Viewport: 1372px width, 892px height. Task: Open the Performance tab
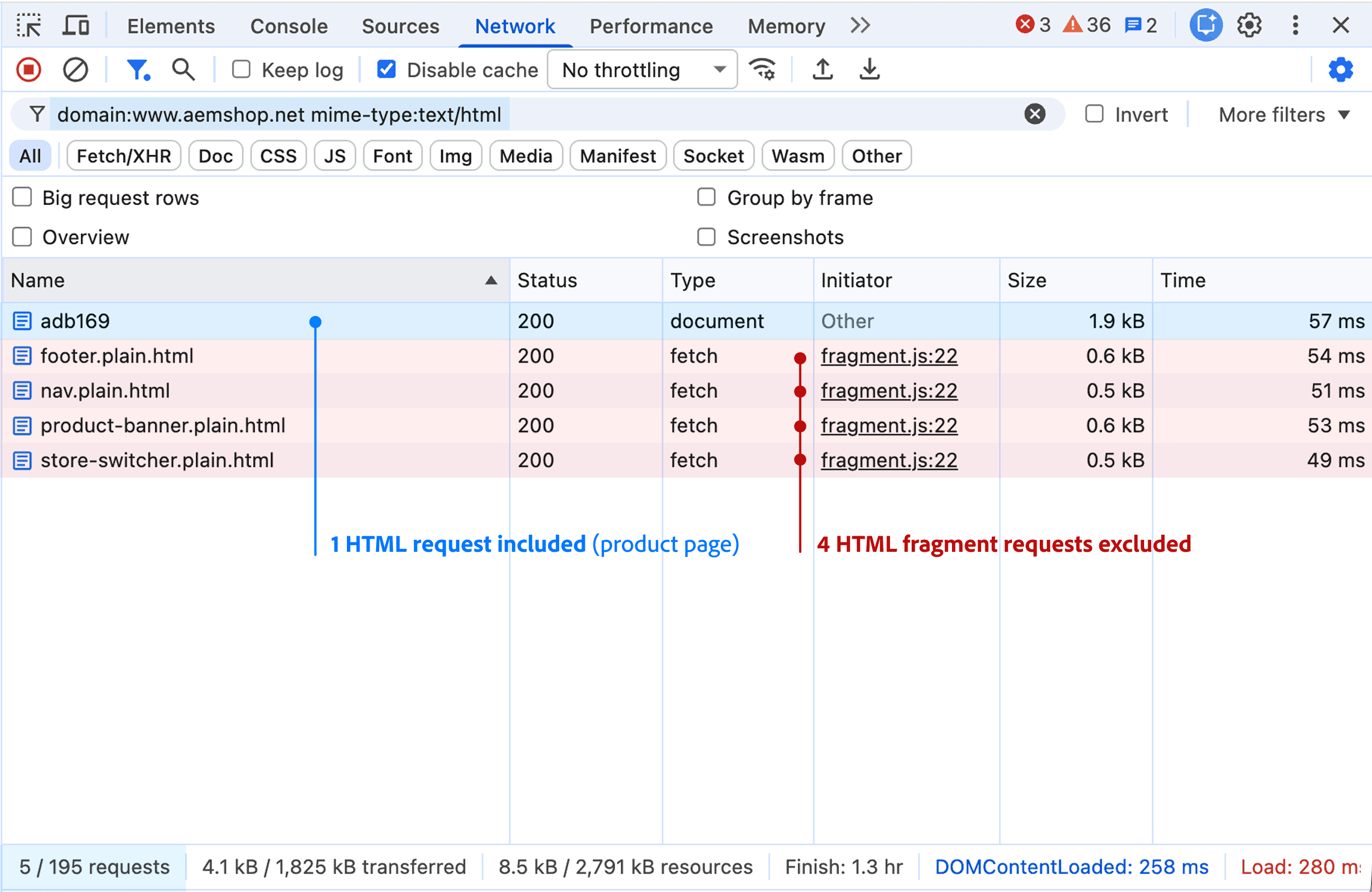click(x=651, y=26)
